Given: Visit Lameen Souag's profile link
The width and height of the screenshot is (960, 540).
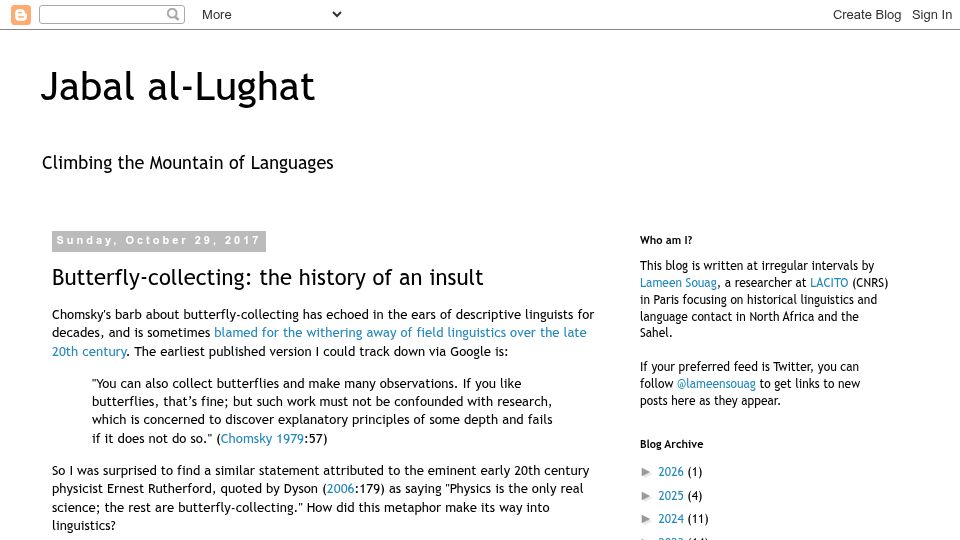Looking at the screenshot, I should [678, 283].
